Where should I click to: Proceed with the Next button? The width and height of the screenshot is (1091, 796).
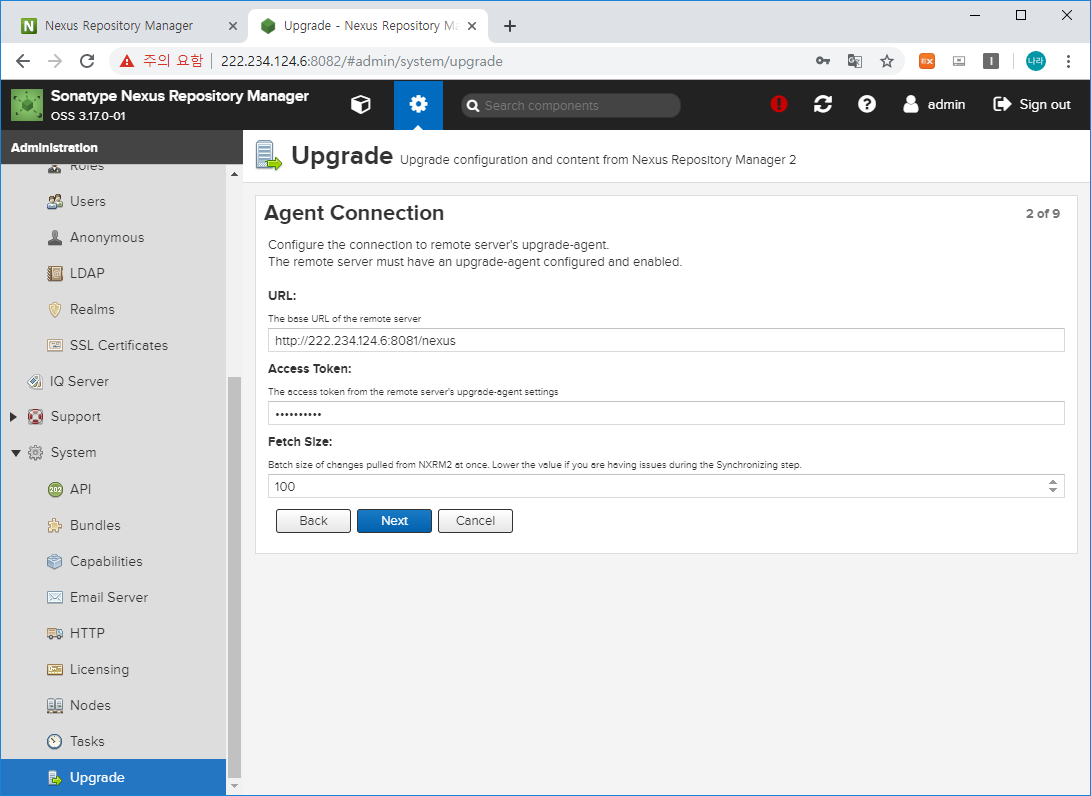pyautogui.click(x=395, y=521)
